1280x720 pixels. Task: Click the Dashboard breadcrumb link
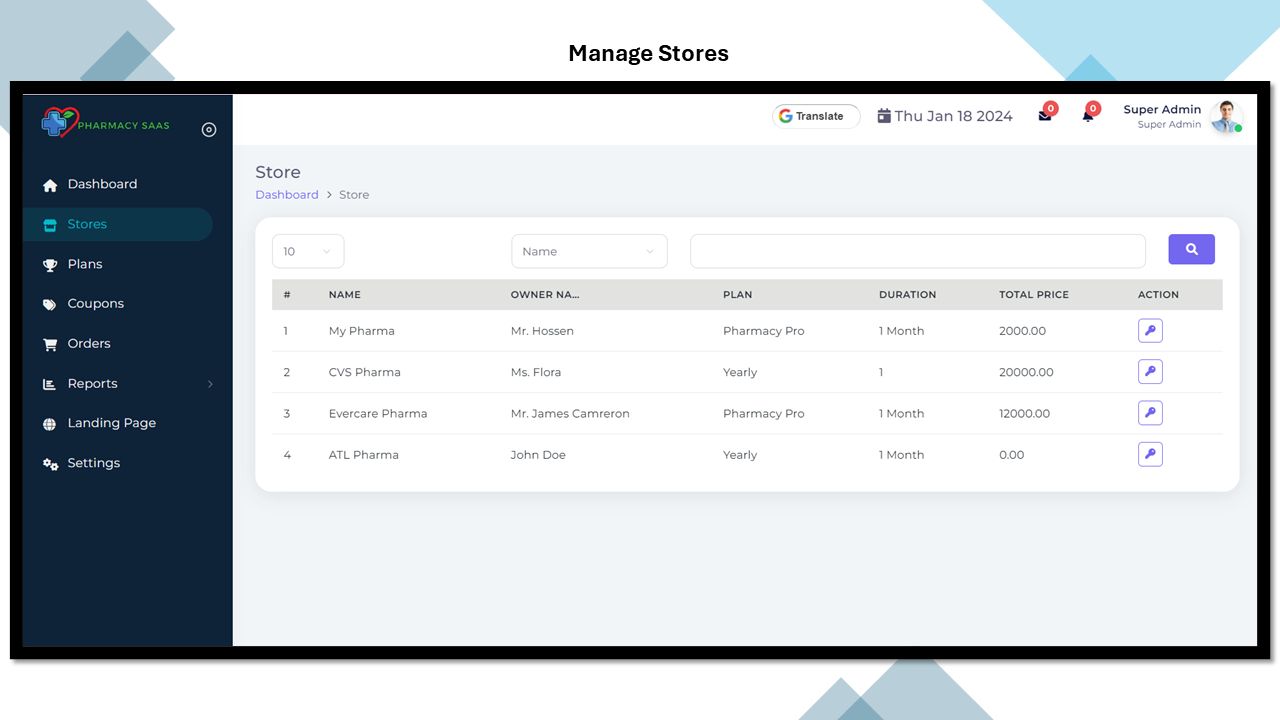click(287, 195)
